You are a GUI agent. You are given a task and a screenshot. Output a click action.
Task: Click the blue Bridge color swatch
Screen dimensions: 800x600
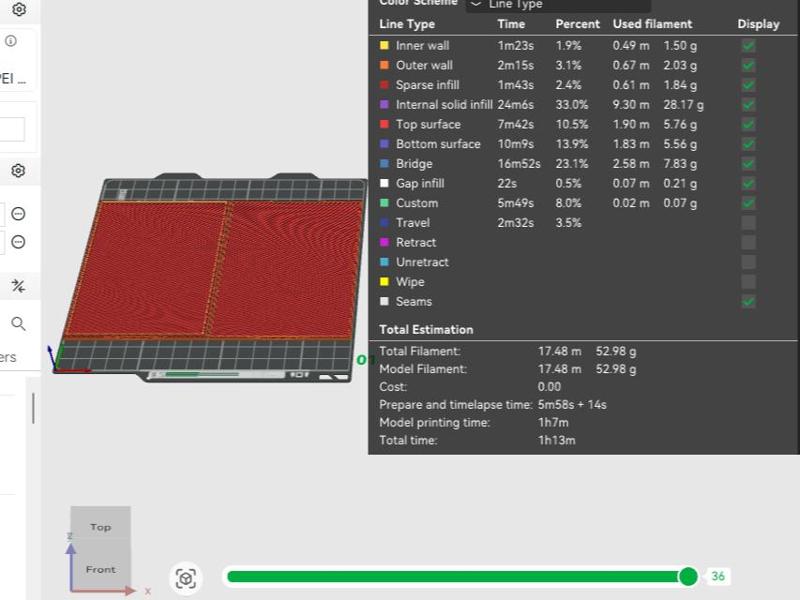tap(384, 164)
